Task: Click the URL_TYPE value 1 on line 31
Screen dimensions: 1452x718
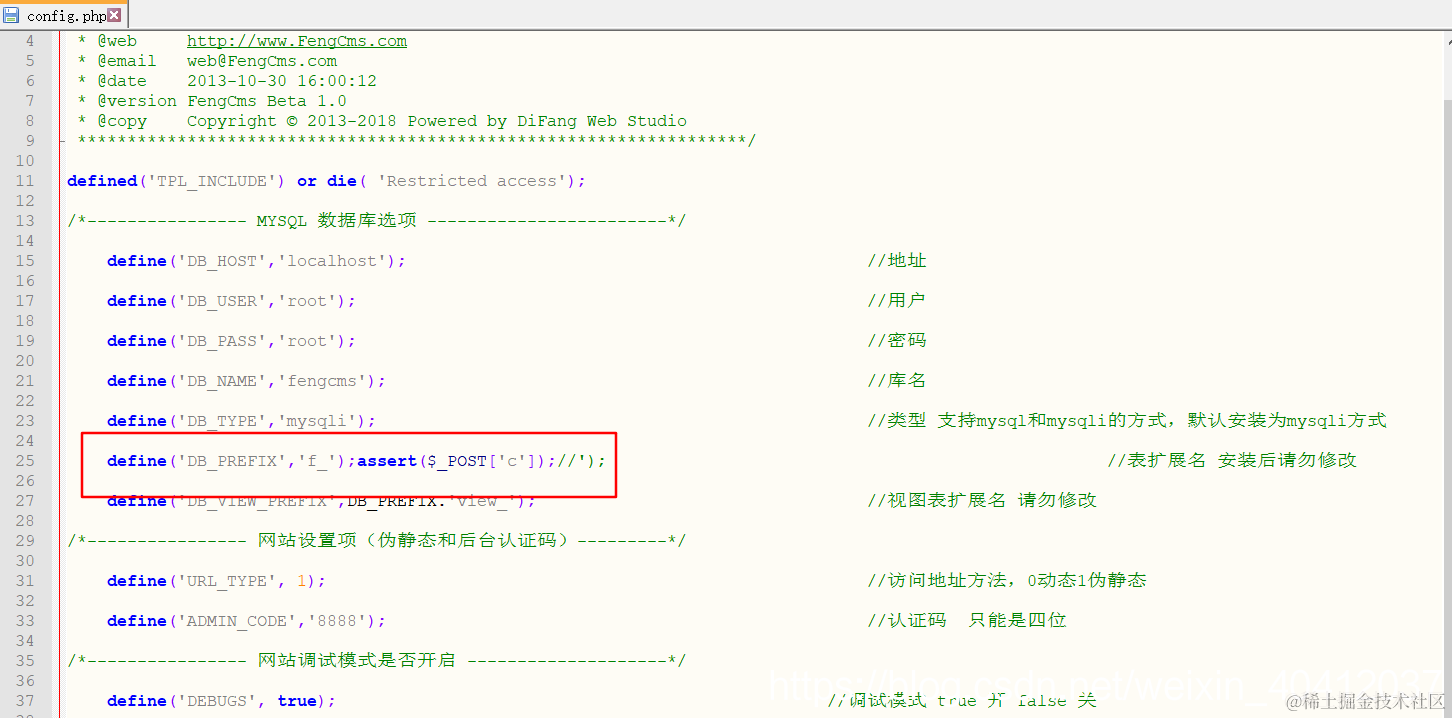Action: point(303,580)
